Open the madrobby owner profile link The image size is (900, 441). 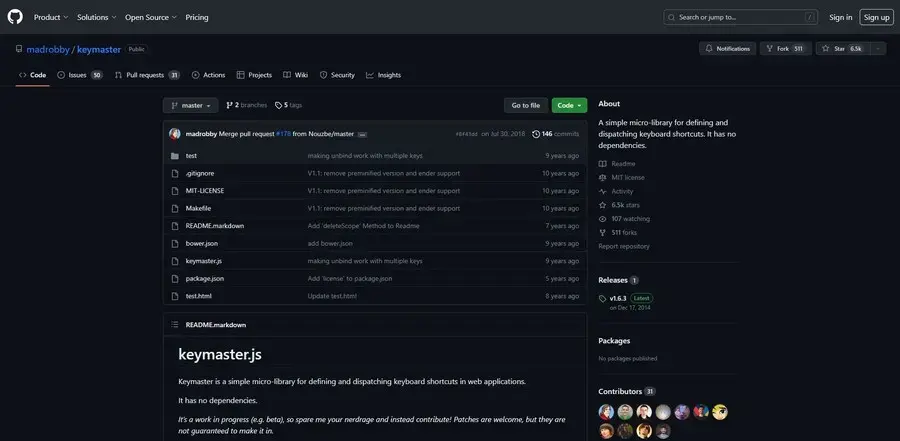click(48, 49)
